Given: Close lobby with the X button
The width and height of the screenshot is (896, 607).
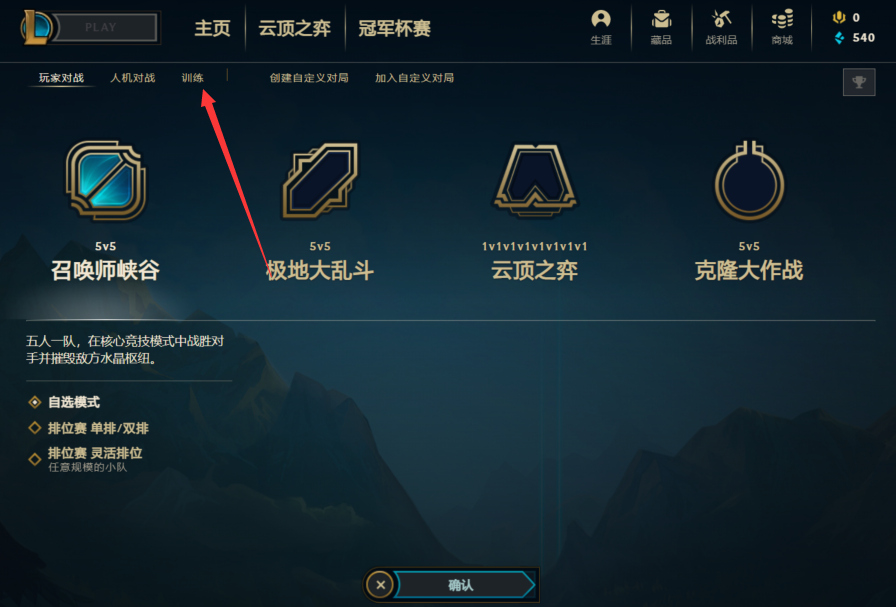Looking at the screenshot, I should coord(381,585).
